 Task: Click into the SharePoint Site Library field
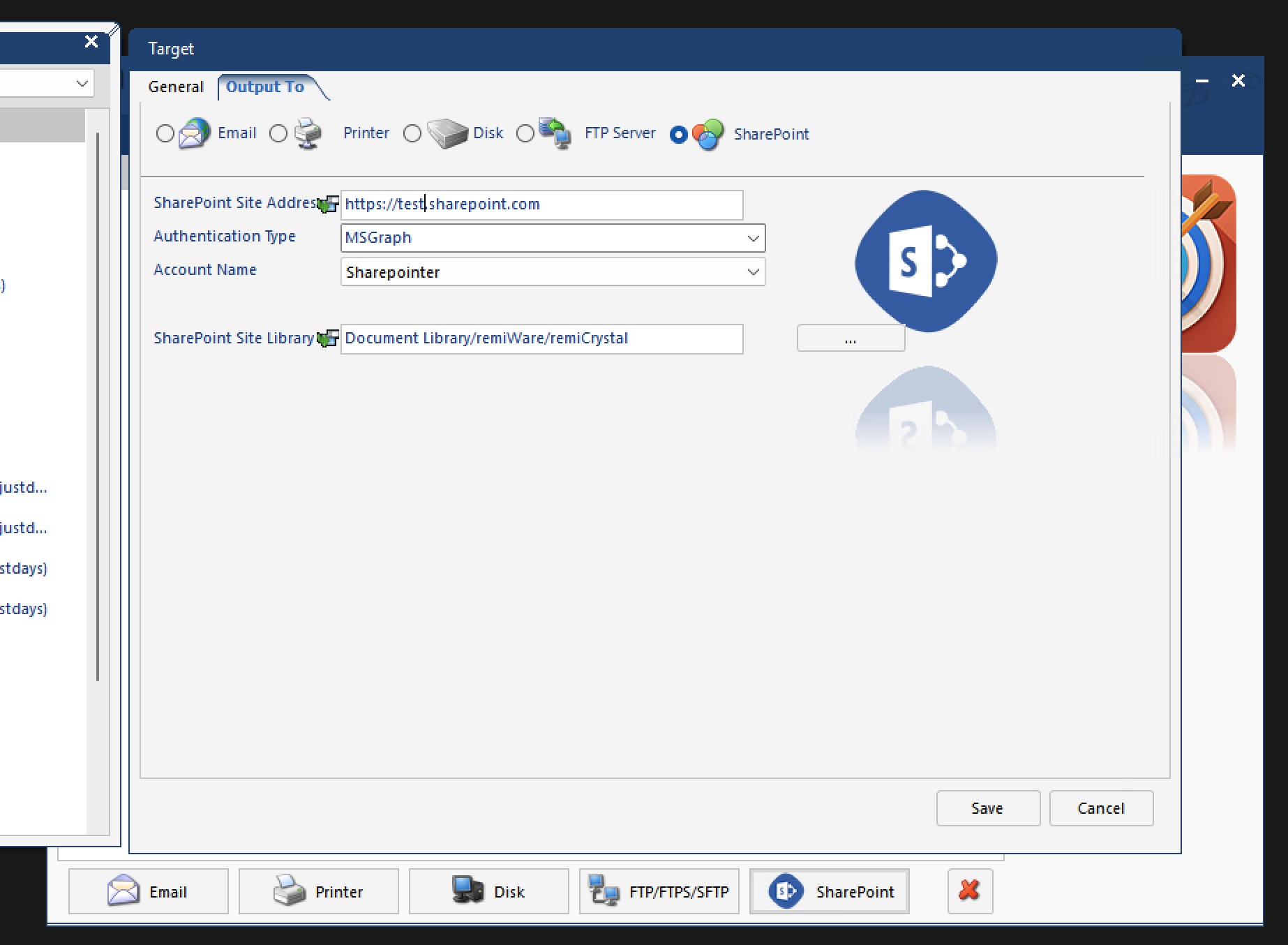pos(542,338)
